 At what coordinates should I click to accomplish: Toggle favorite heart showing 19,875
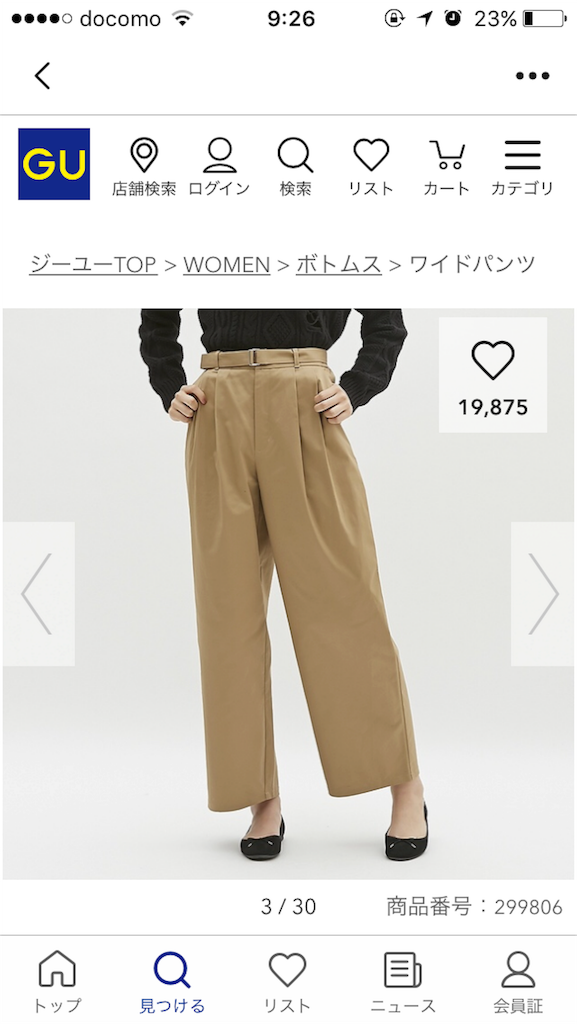coord(493,375)
